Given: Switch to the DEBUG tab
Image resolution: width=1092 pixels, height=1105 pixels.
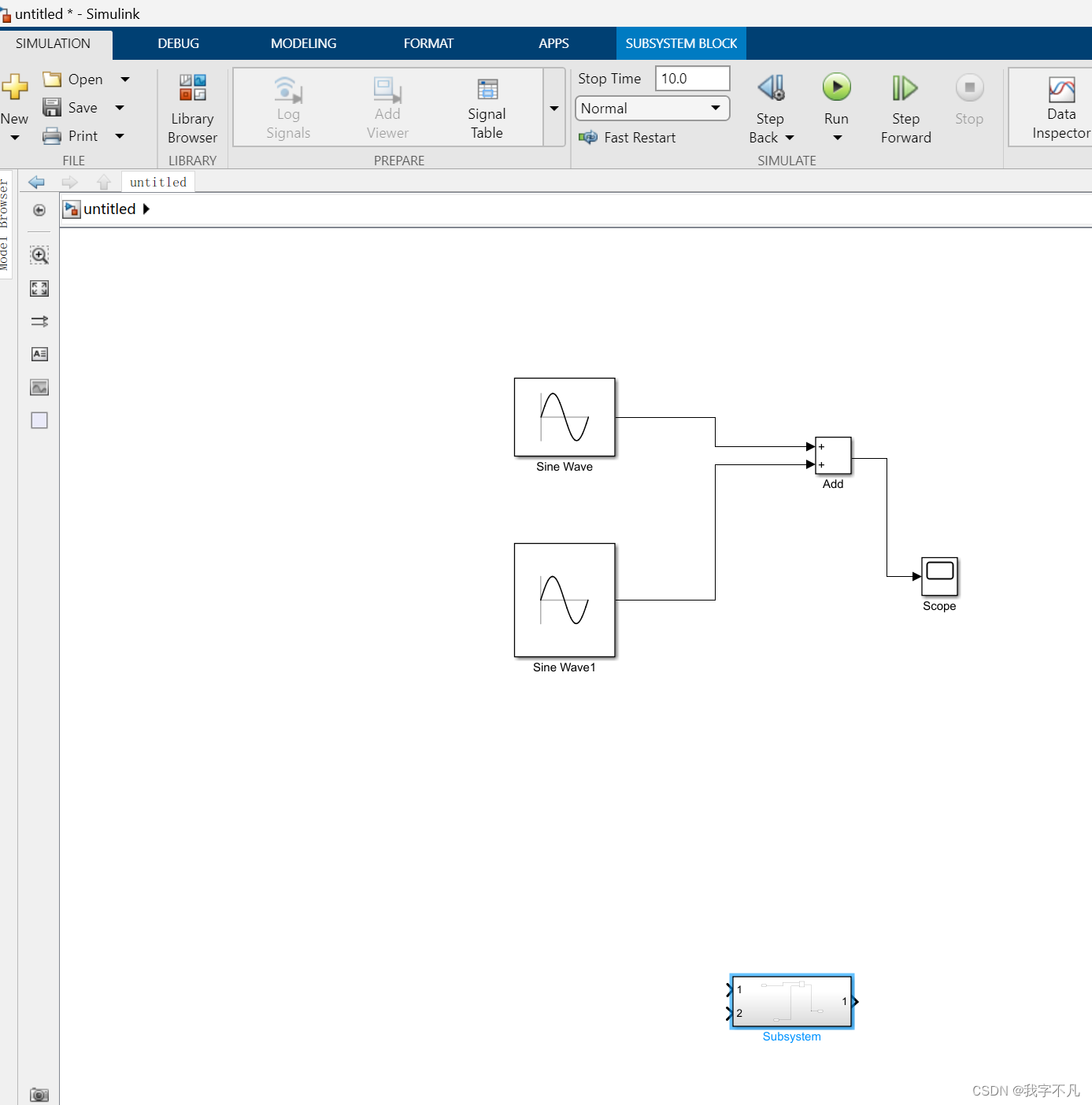Looking at the screenshot, I should (179, 44).
